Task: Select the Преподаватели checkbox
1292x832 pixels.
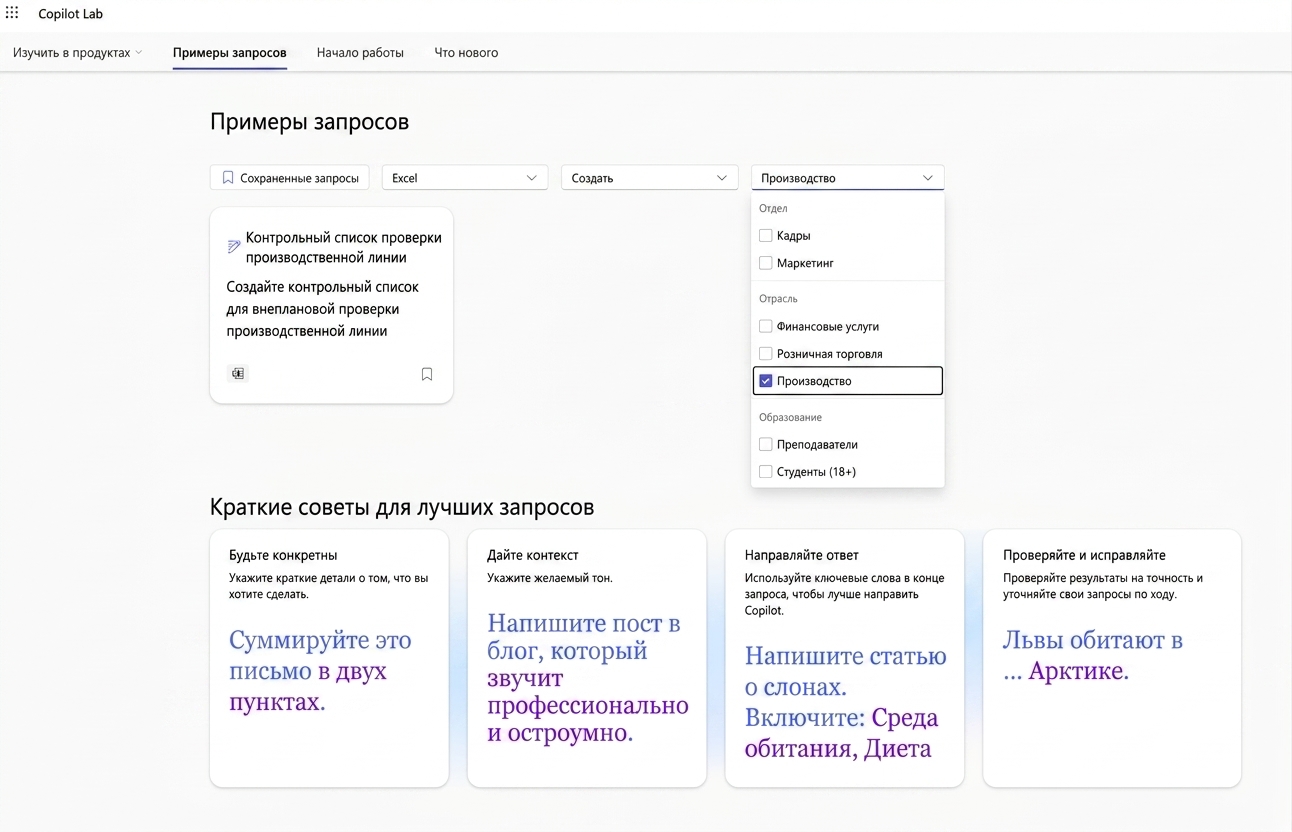Action: pyautogui.click(x=765, y=444)
